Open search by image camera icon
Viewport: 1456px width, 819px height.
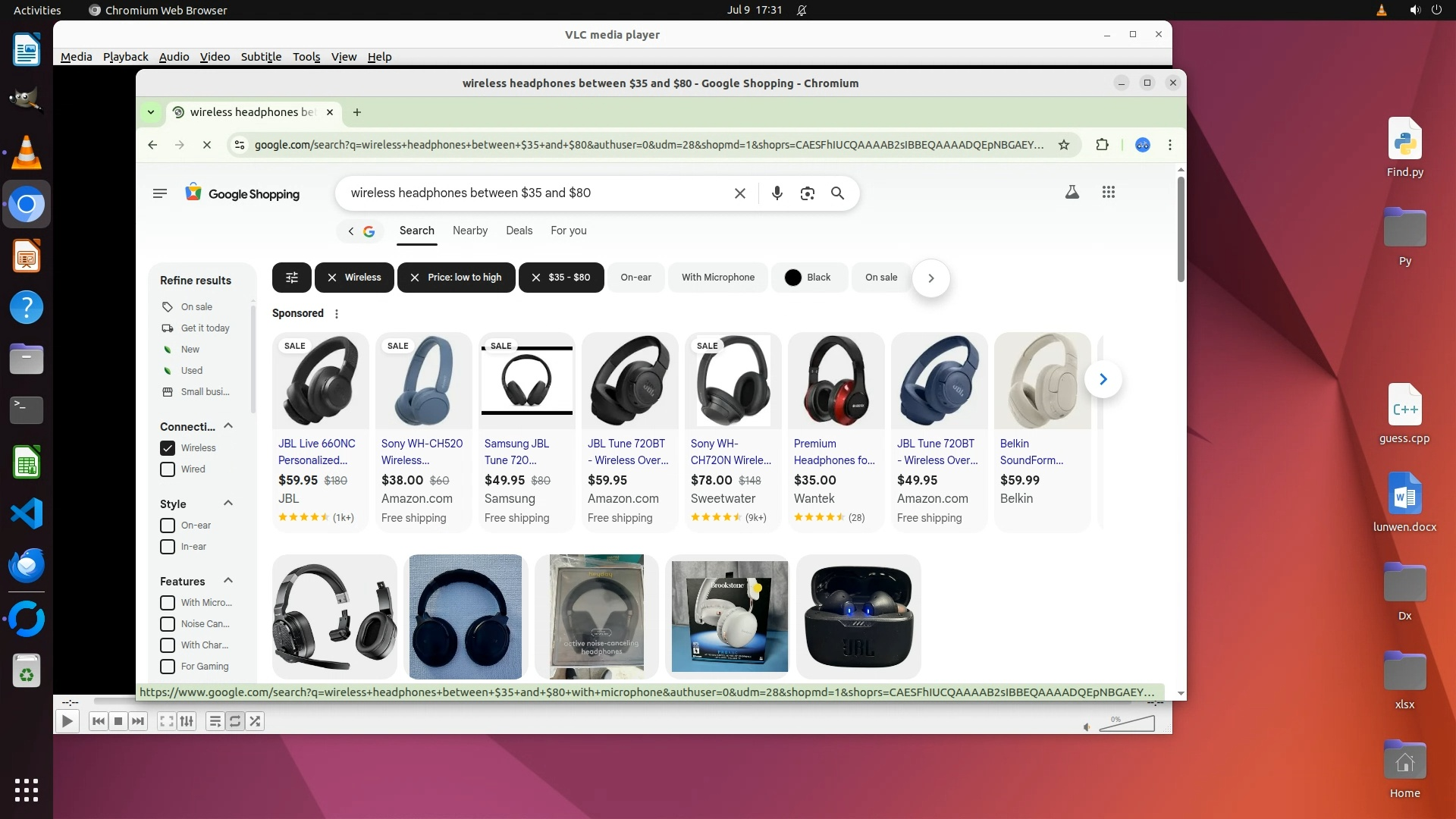807,193
